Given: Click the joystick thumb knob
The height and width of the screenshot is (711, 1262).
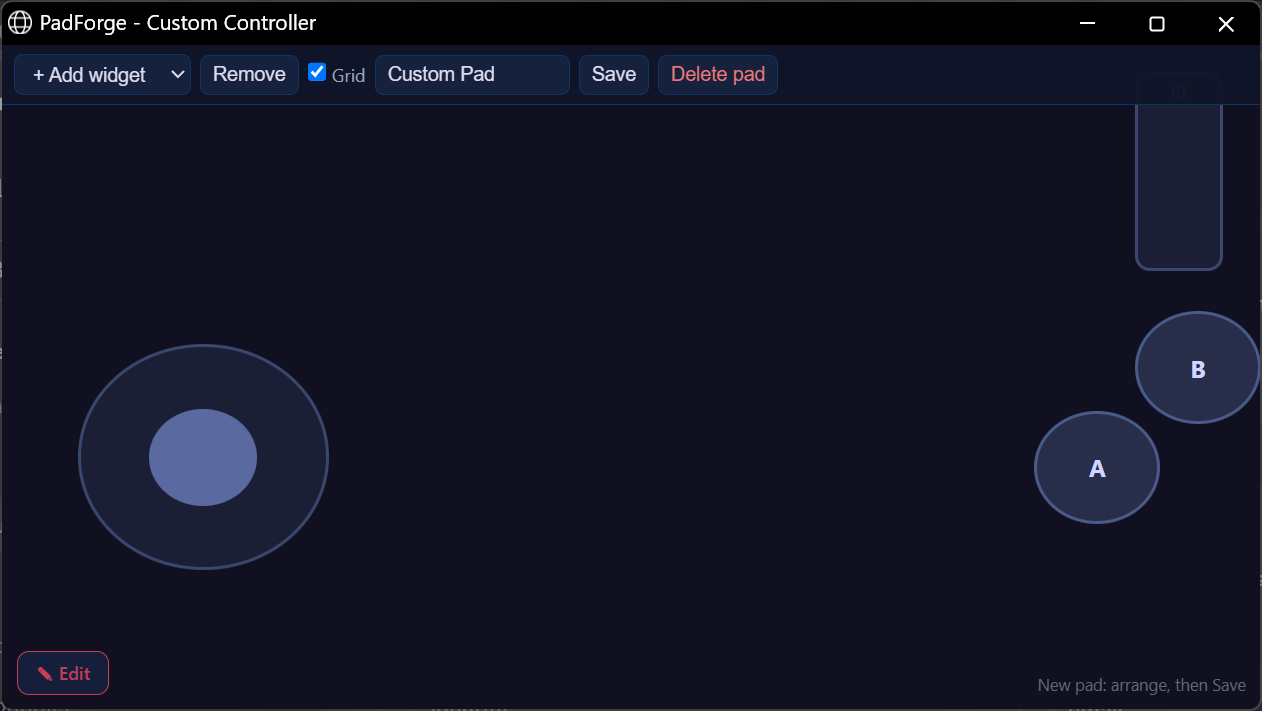Looking at the screenshot, I should [203, 457].
